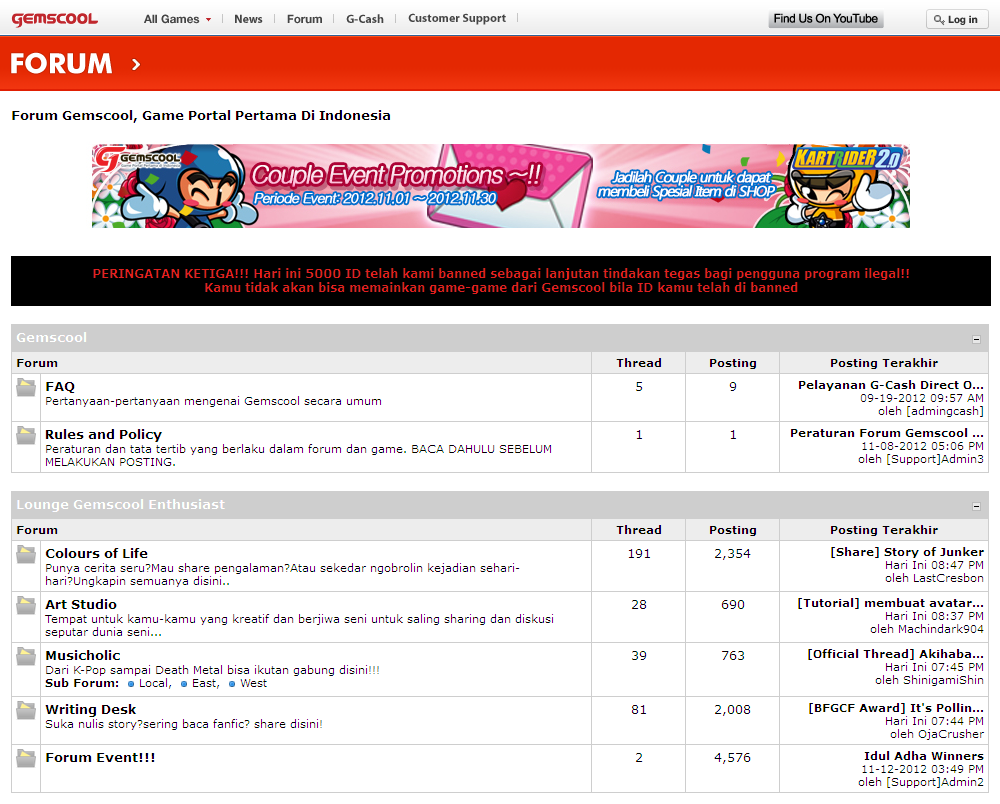Screen dimensions: 1000x804
Task: Click the Gemscool logo
Action: click(55, 19)
